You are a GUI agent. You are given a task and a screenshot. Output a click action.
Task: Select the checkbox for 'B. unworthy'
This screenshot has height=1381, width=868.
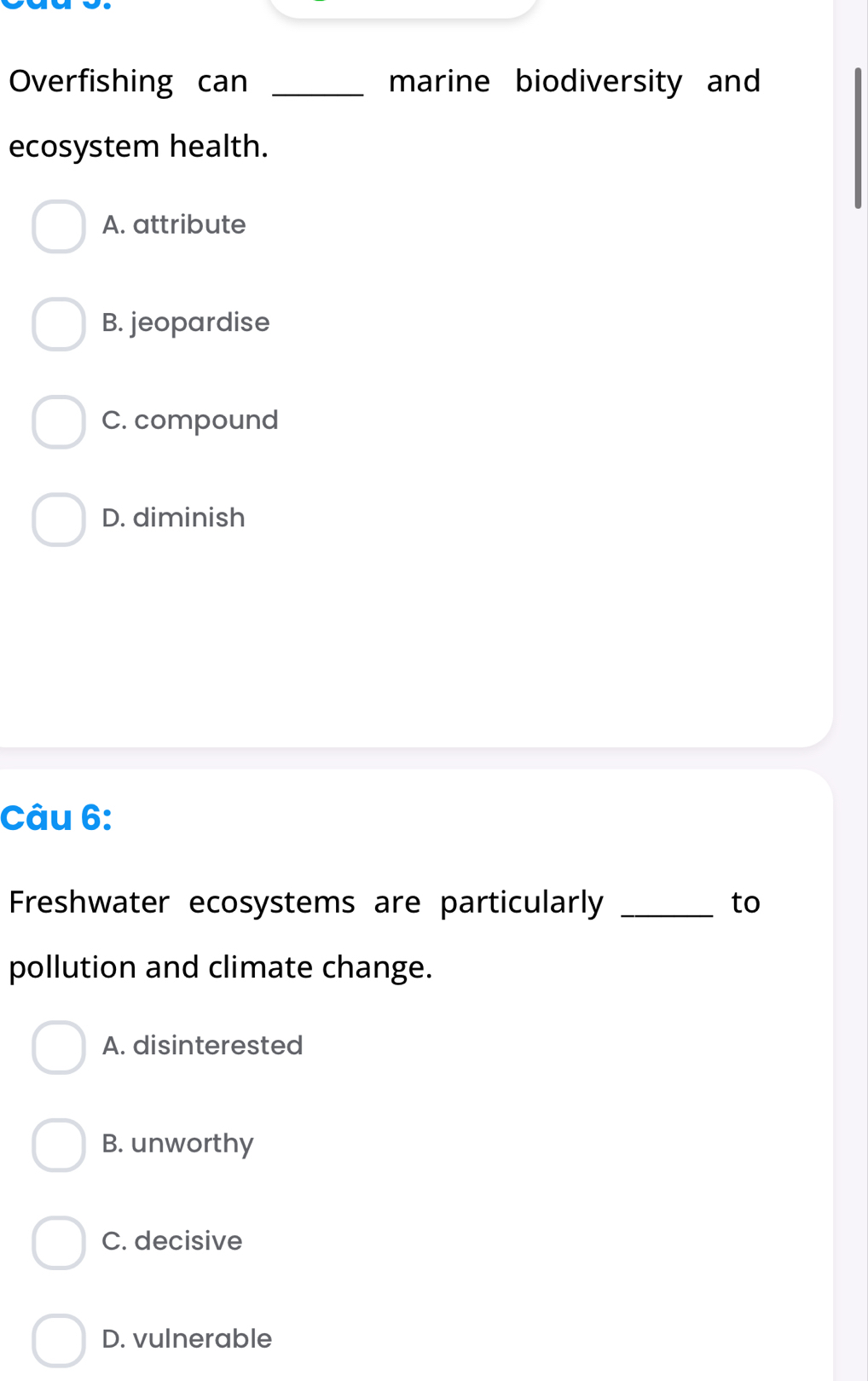59,1145
